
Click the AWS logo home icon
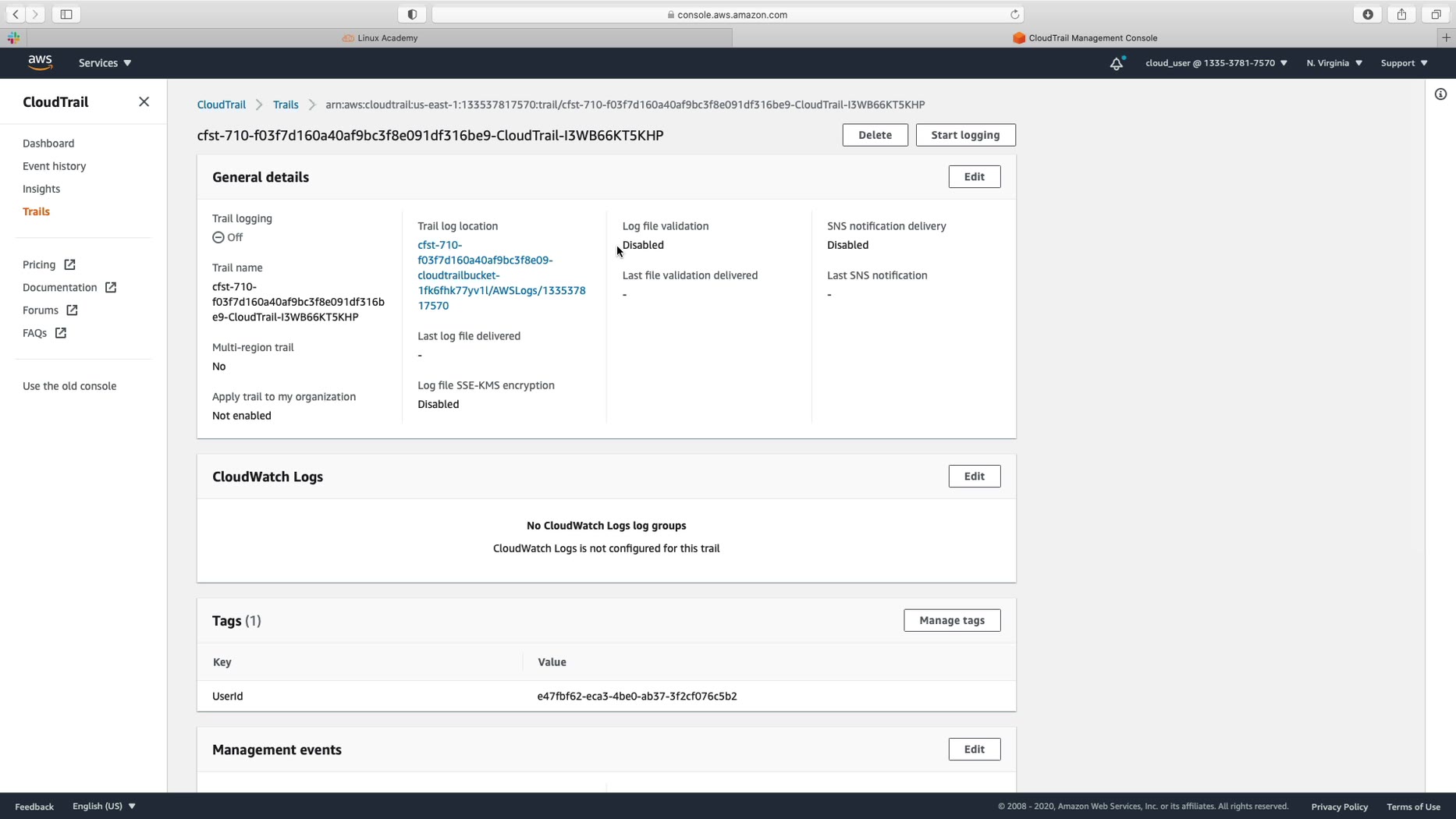(x=40, y=63)
